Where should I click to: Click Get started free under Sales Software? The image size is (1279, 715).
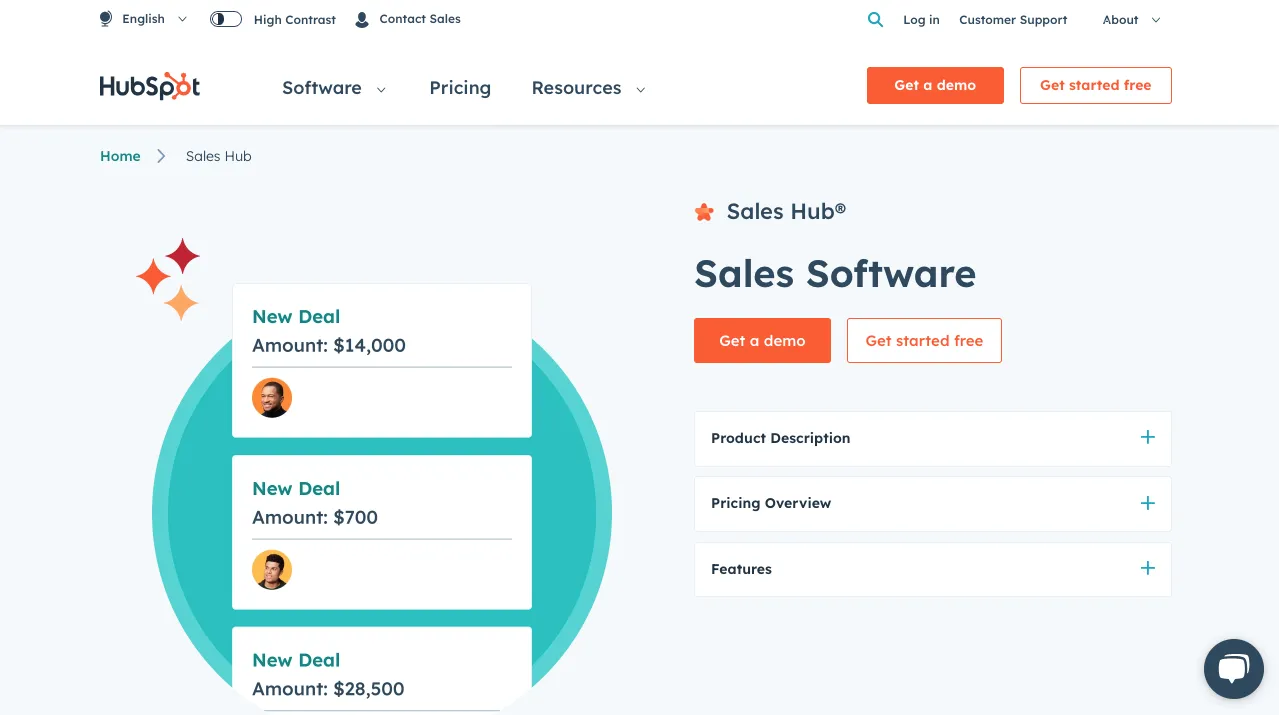(924, 340)
